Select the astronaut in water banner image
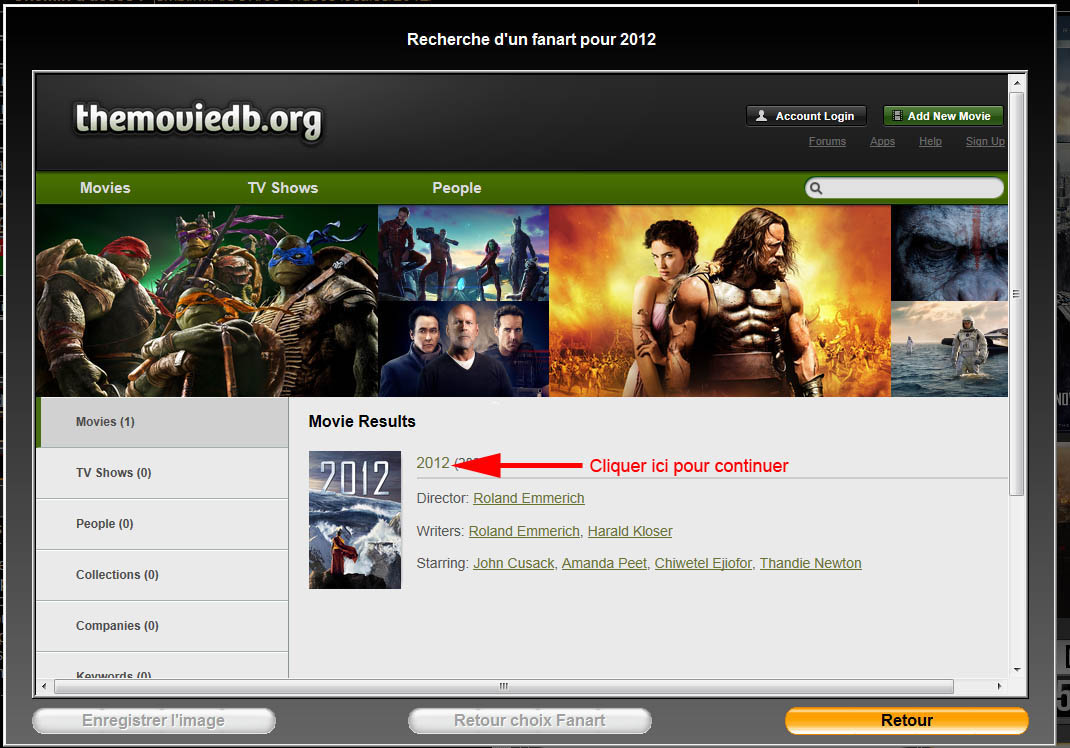 pos(949,349)
